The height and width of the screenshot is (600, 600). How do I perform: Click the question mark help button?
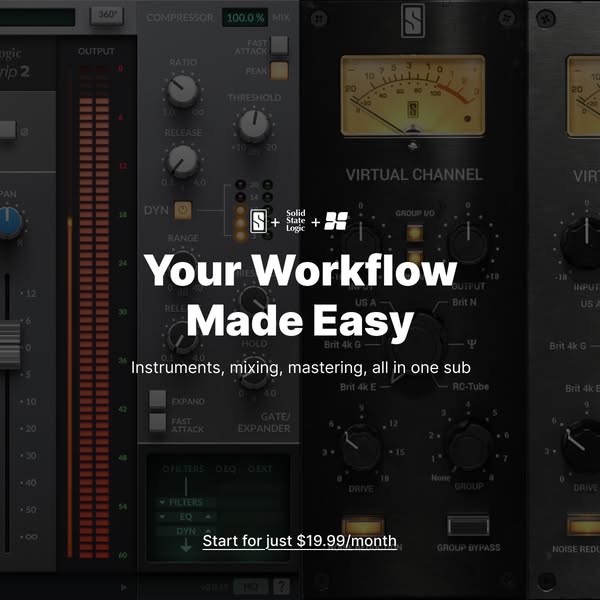[x=281, y=586]
